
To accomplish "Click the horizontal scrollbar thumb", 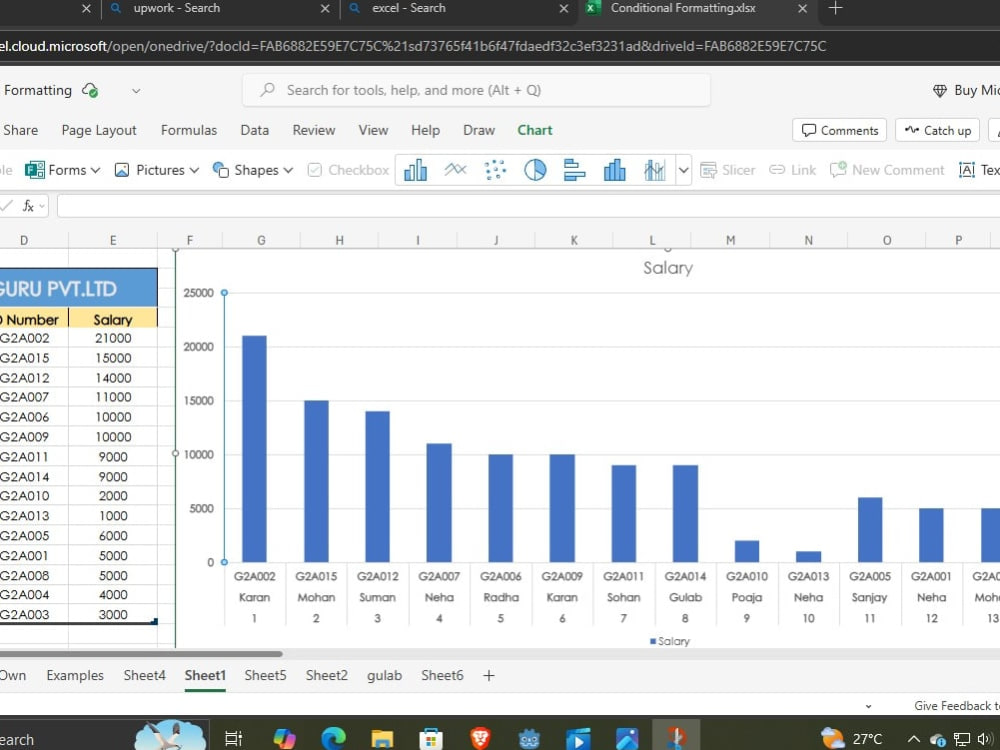I will (x=140, y=654).
